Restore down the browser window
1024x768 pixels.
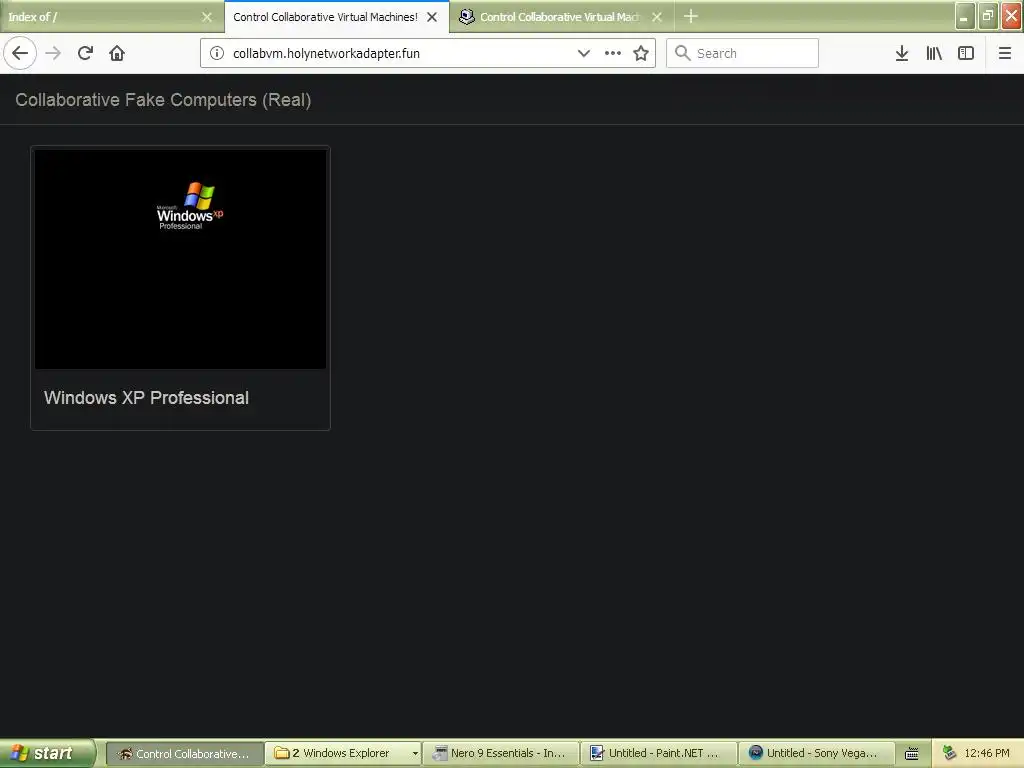coord(988,16)
